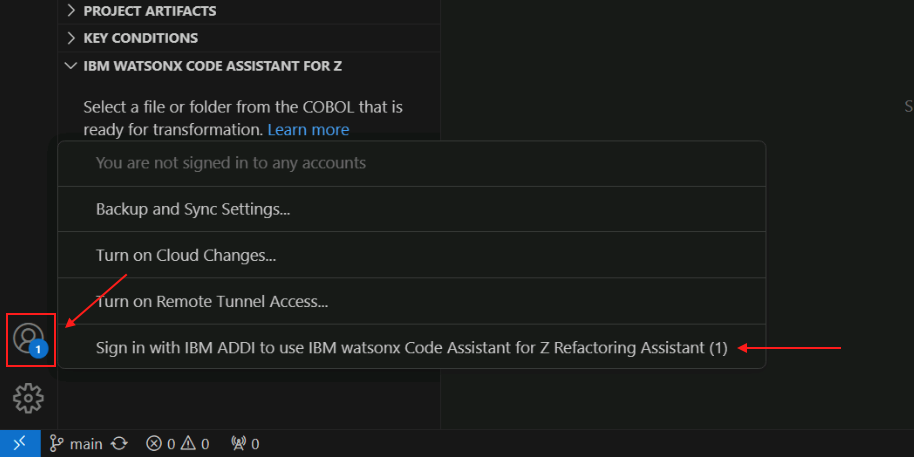Open warnings count in status bar
This screenshot has height=457, width=914.
[x=195, y=444]
